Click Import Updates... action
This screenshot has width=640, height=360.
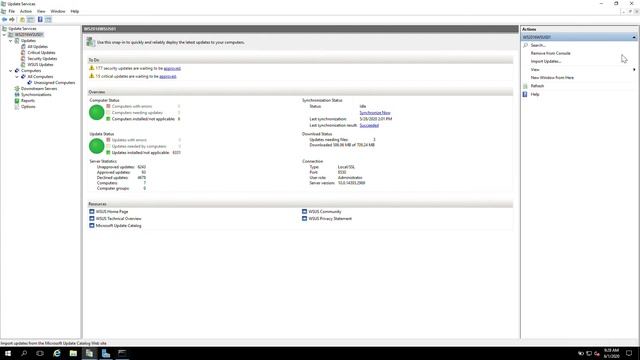pos(546,61)
